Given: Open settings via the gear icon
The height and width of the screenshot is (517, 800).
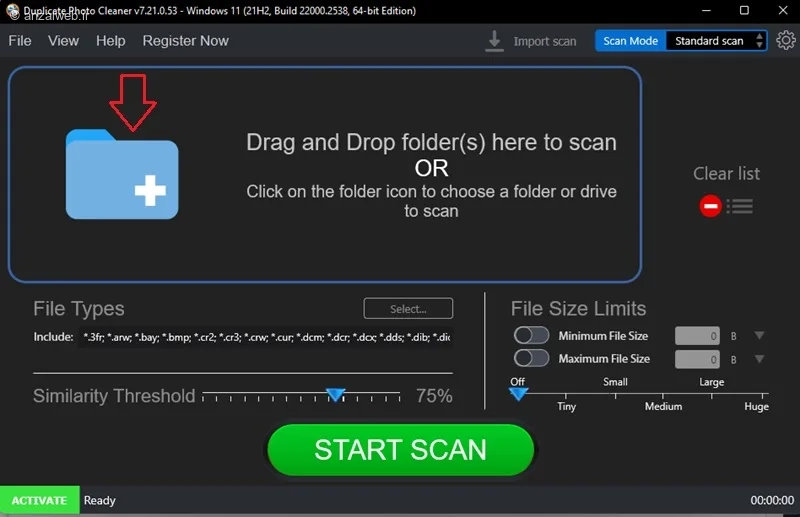Looking at the screenshot, I should pyautogui.click(x=786, y=40).
